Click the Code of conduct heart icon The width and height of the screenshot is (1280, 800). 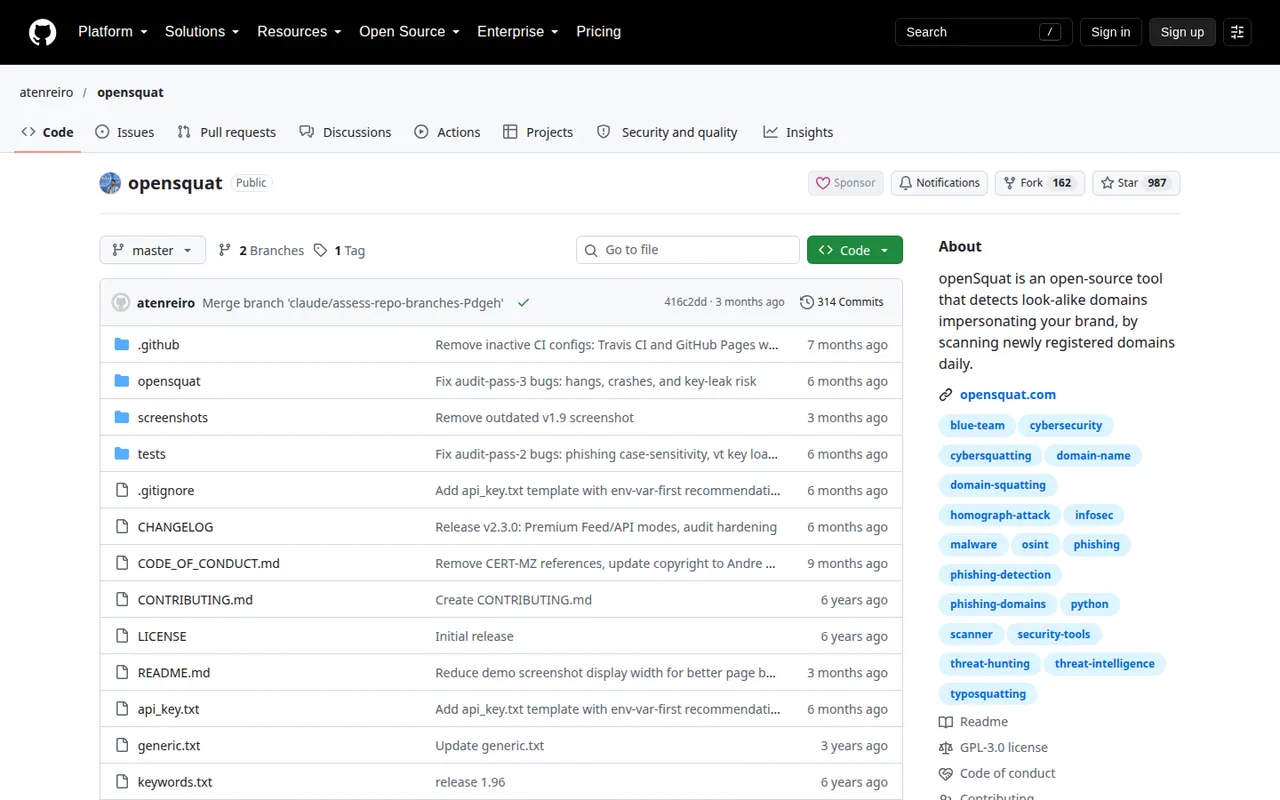tap(946, 774)
